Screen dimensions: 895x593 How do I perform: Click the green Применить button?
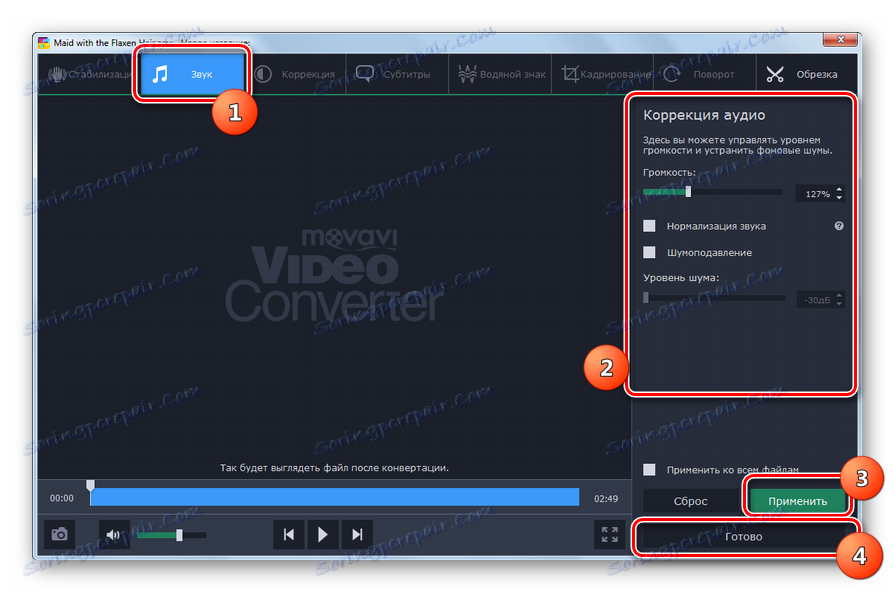[797, 501]
